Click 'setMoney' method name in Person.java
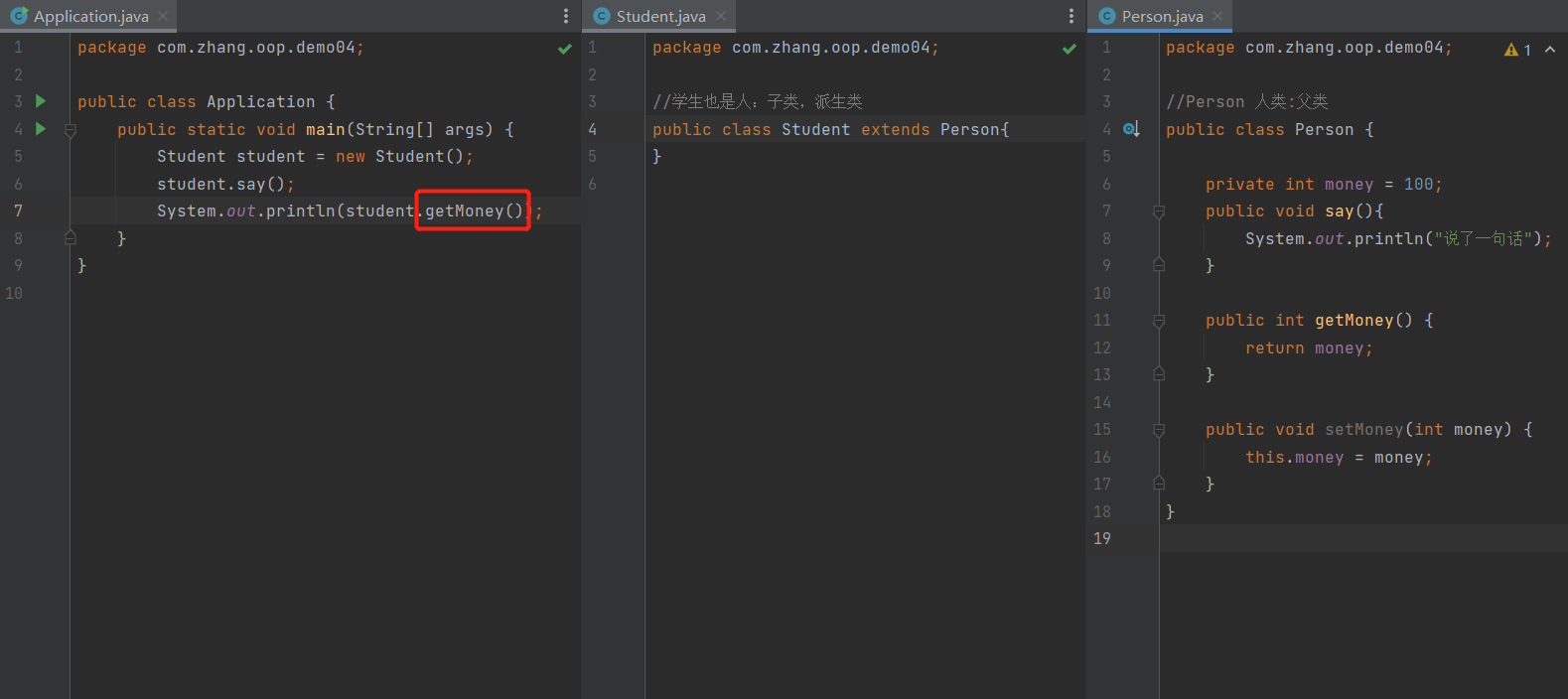This screenshot has height=699, width=1568. (1364, 429)
